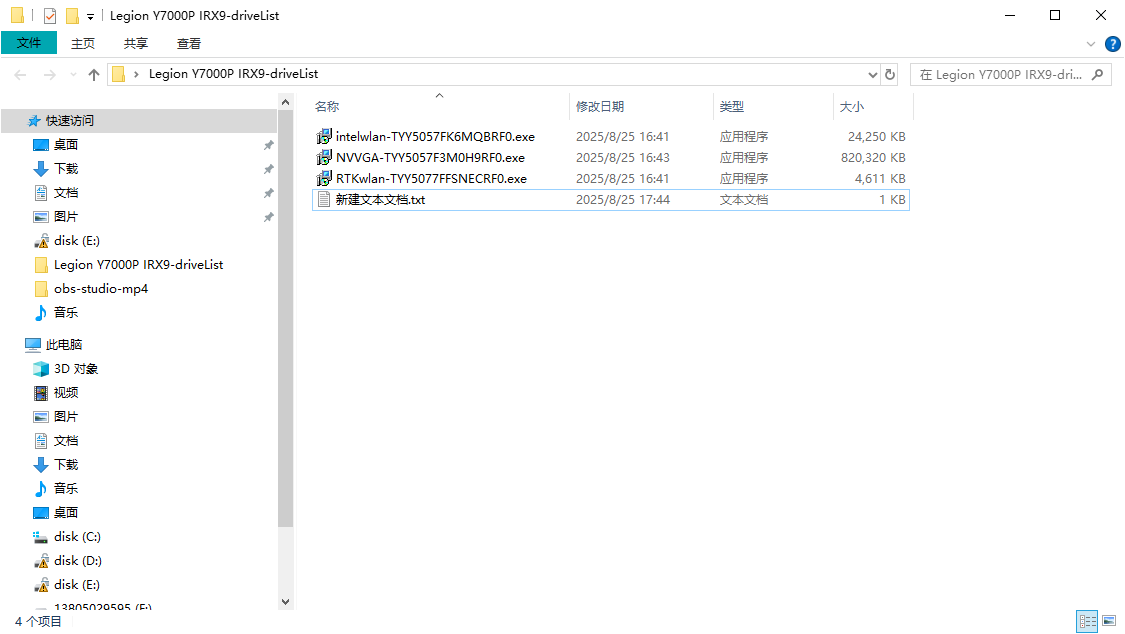The height and width of the screenshot is (634, 1125).
Task: Click the RTKwlan installer file icon
Action: [324, 179]
